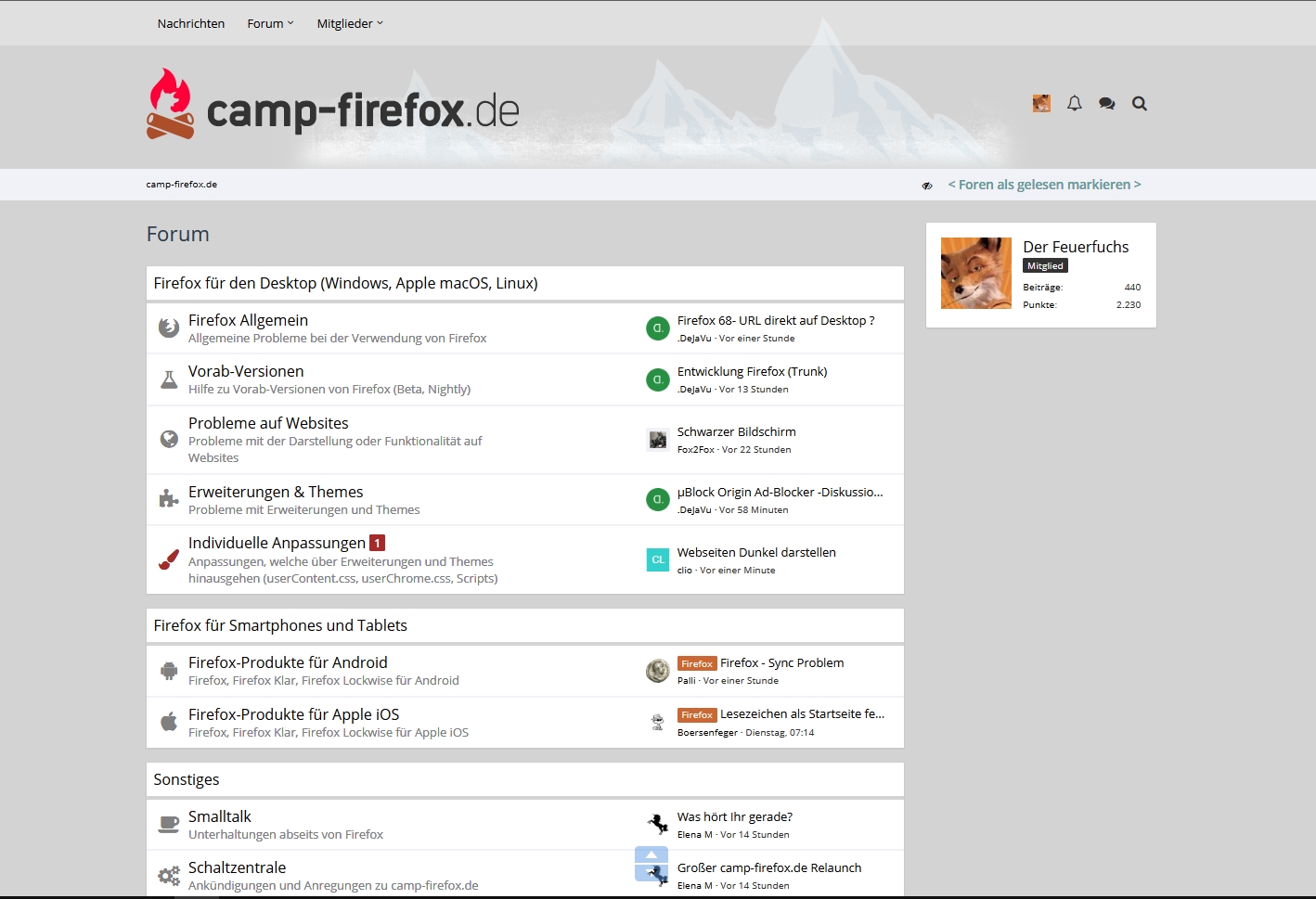Screen dimensions: 1316x899
Task: Open the Vorab-Versionen forum
Action: click(246, 371)
